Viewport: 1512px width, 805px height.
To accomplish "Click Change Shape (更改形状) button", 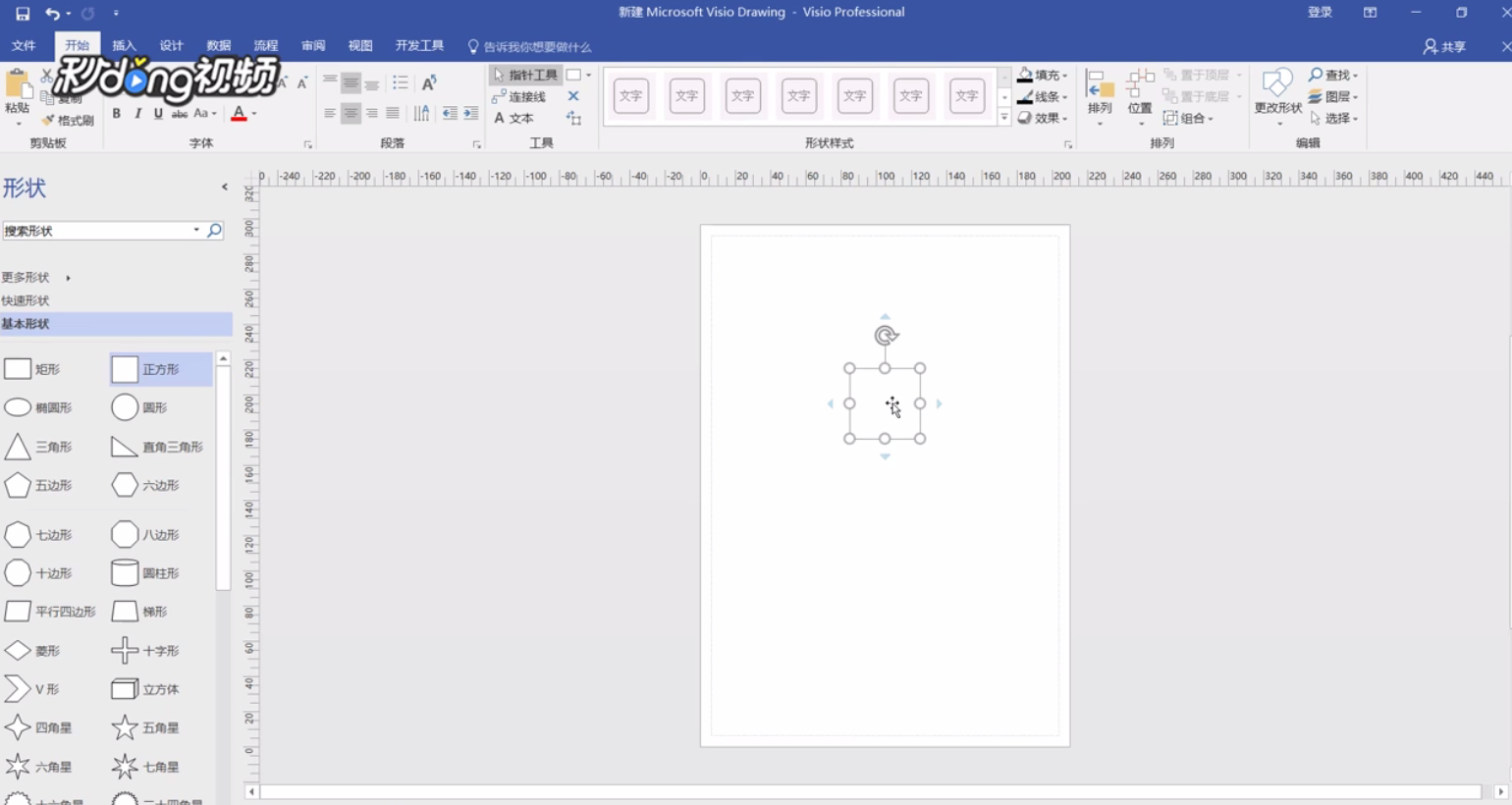I will pos(1278,96).
